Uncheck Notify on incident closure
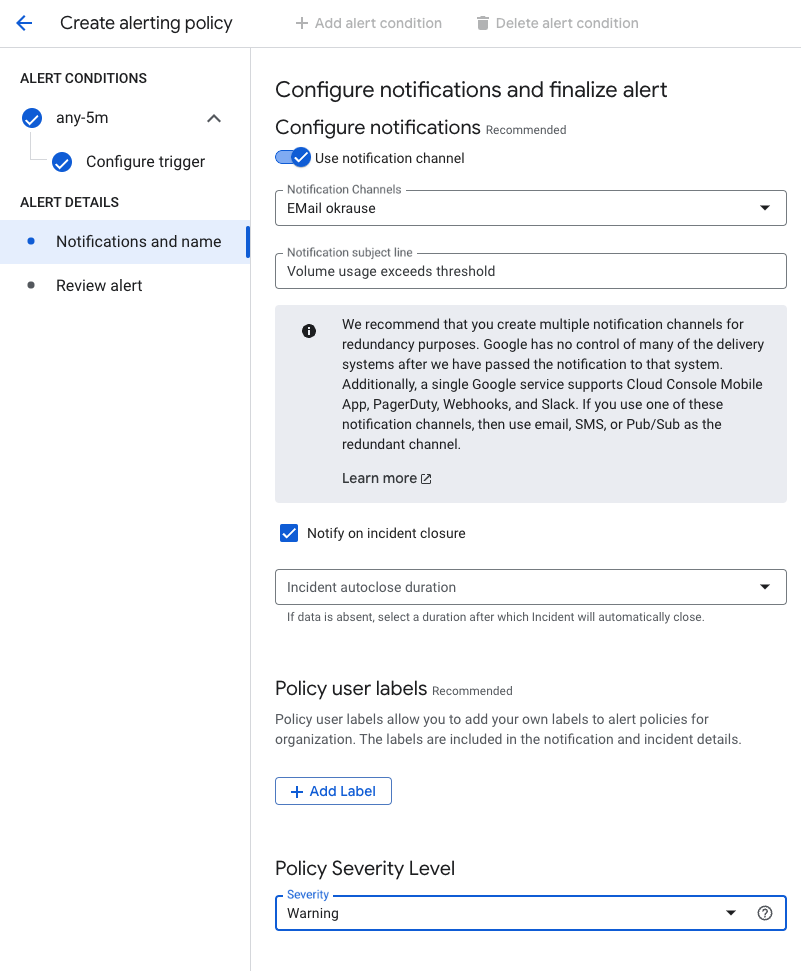 (x=289, y=533)
